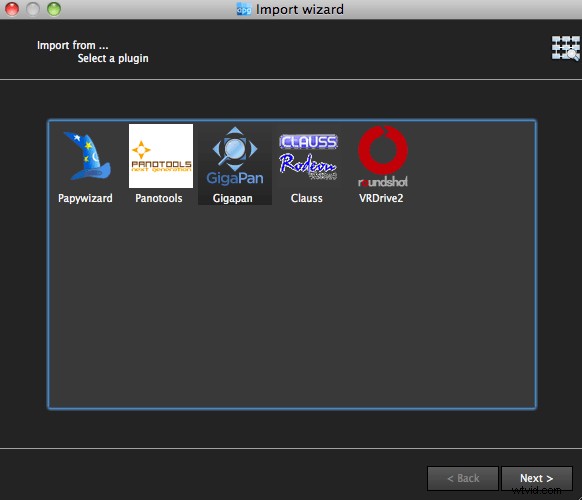The width and height of the screenshot is (582, 500).
Task: Select the Papywizard wizard hat plugin icon
Action: click(87, 156)
